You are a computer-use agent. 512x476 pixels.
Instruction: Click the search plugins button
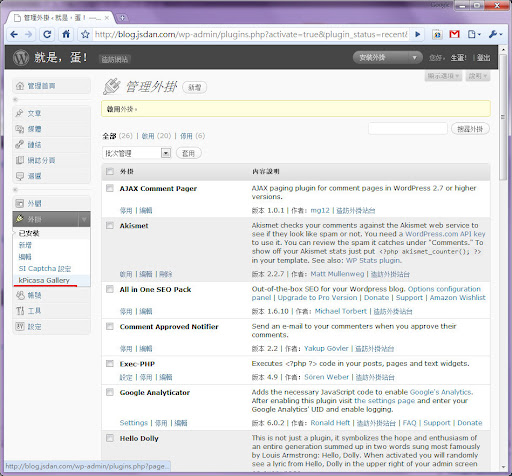(470, 129)
